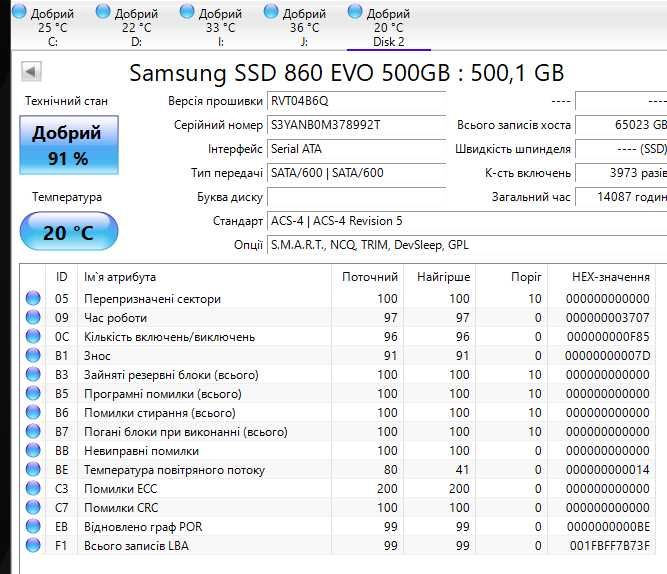Screen dimensions: 667x574
Task: Select Перепризначені сектори attribute name
Action: [152, 299]
